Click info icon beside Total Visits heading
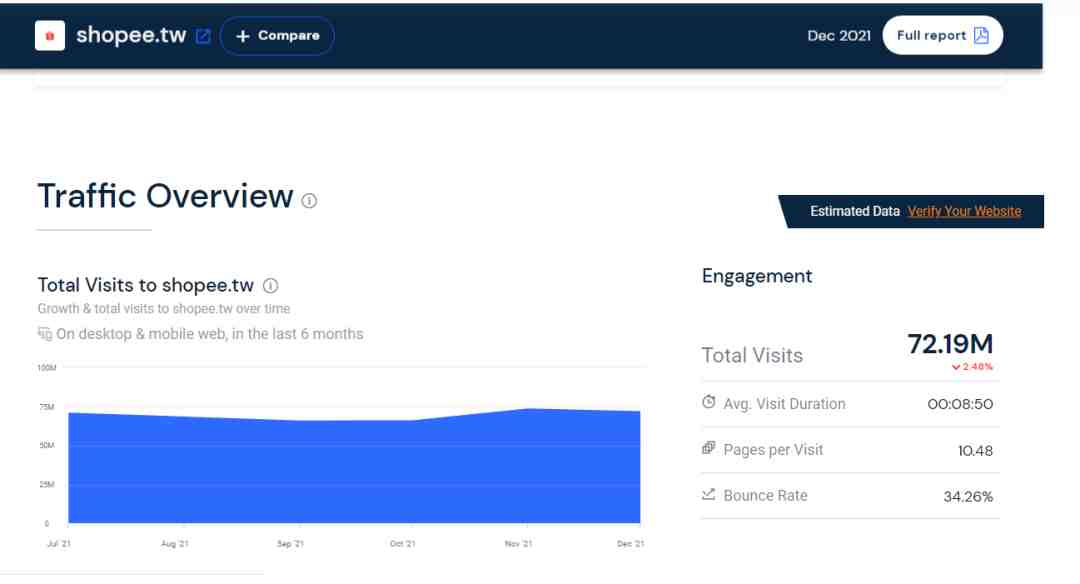Screen dimensions: 1080x584 270,286
